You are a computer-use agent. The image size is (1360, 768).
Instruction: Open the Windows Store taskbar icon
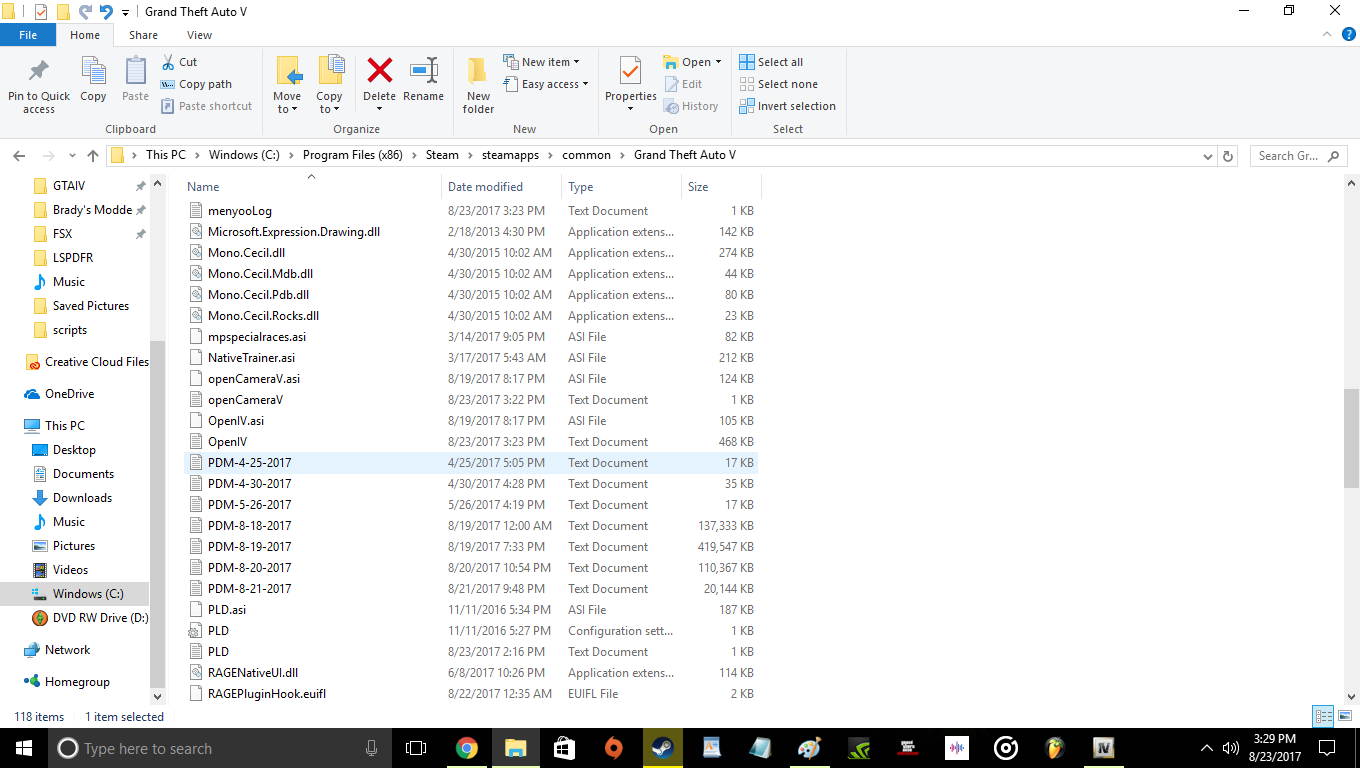click(x=564, y=748)
